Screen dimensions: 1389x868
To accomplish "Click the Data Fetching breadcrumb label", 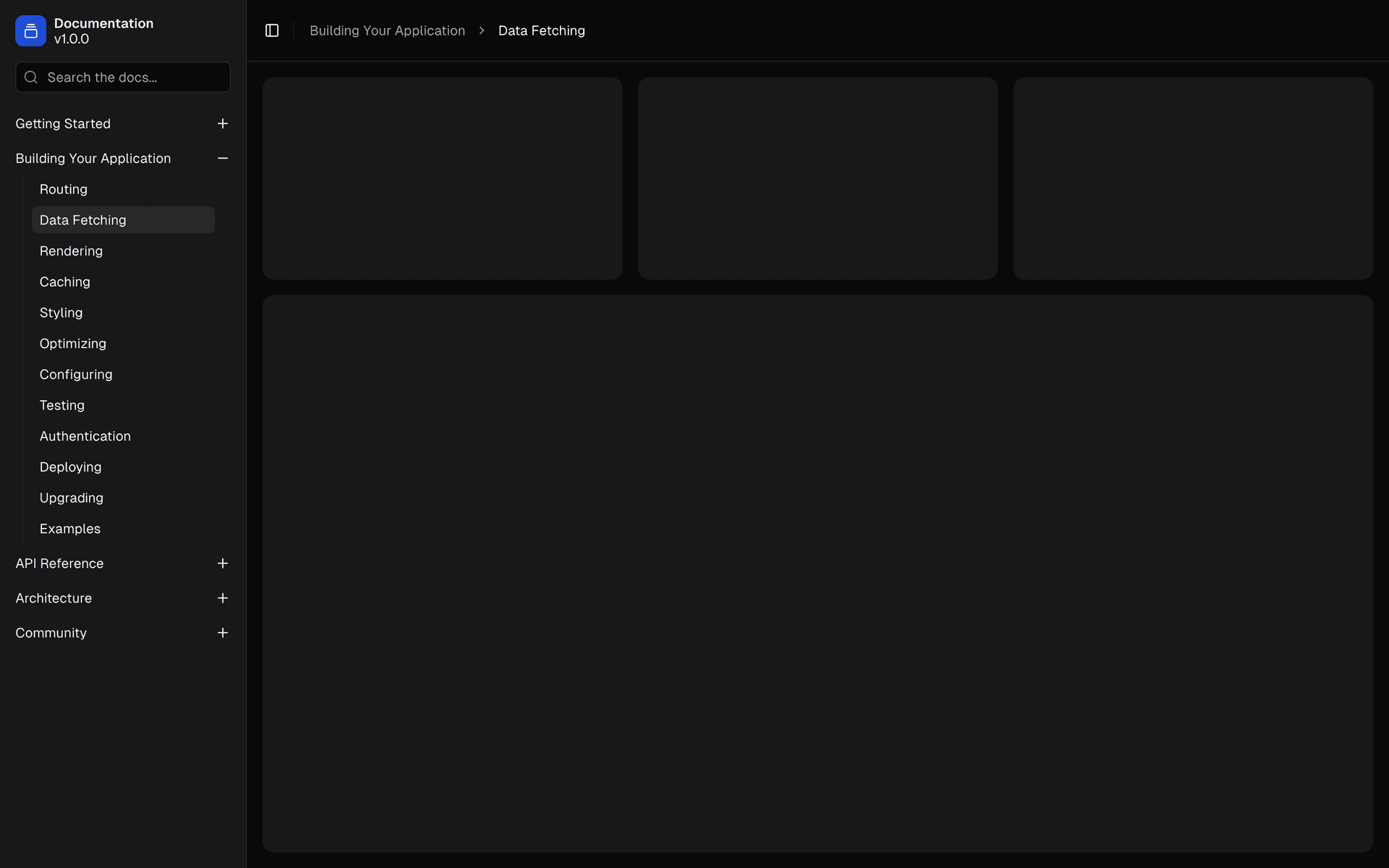I will coord(541,30).
